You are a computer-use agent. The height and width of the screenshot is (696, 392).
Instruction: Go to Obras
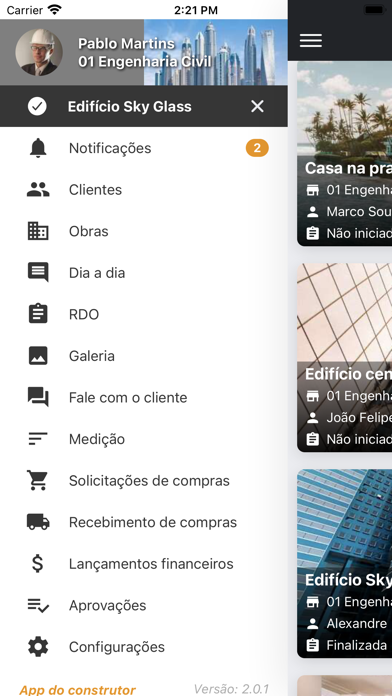(144, 231)
